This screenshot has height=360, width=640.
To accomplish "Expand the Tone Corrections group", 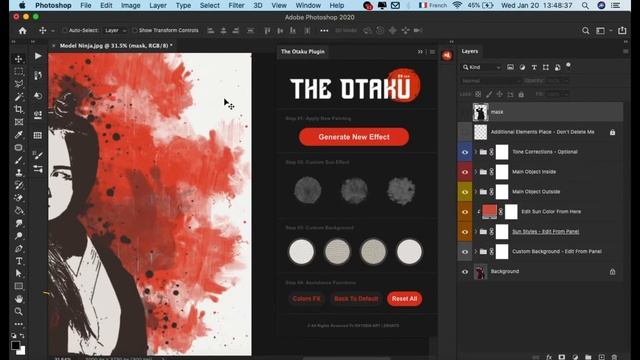I will 476,152.
